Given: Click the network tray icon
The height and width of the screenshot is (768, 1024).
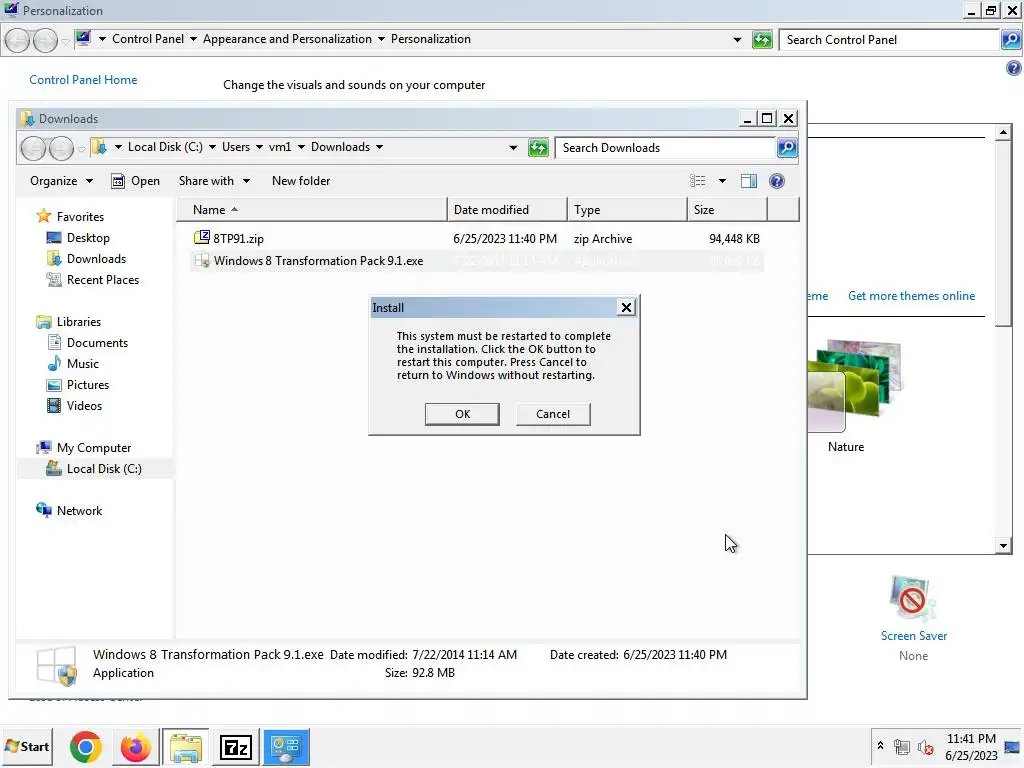Looking at the screenshot, I should click(902, 746).
